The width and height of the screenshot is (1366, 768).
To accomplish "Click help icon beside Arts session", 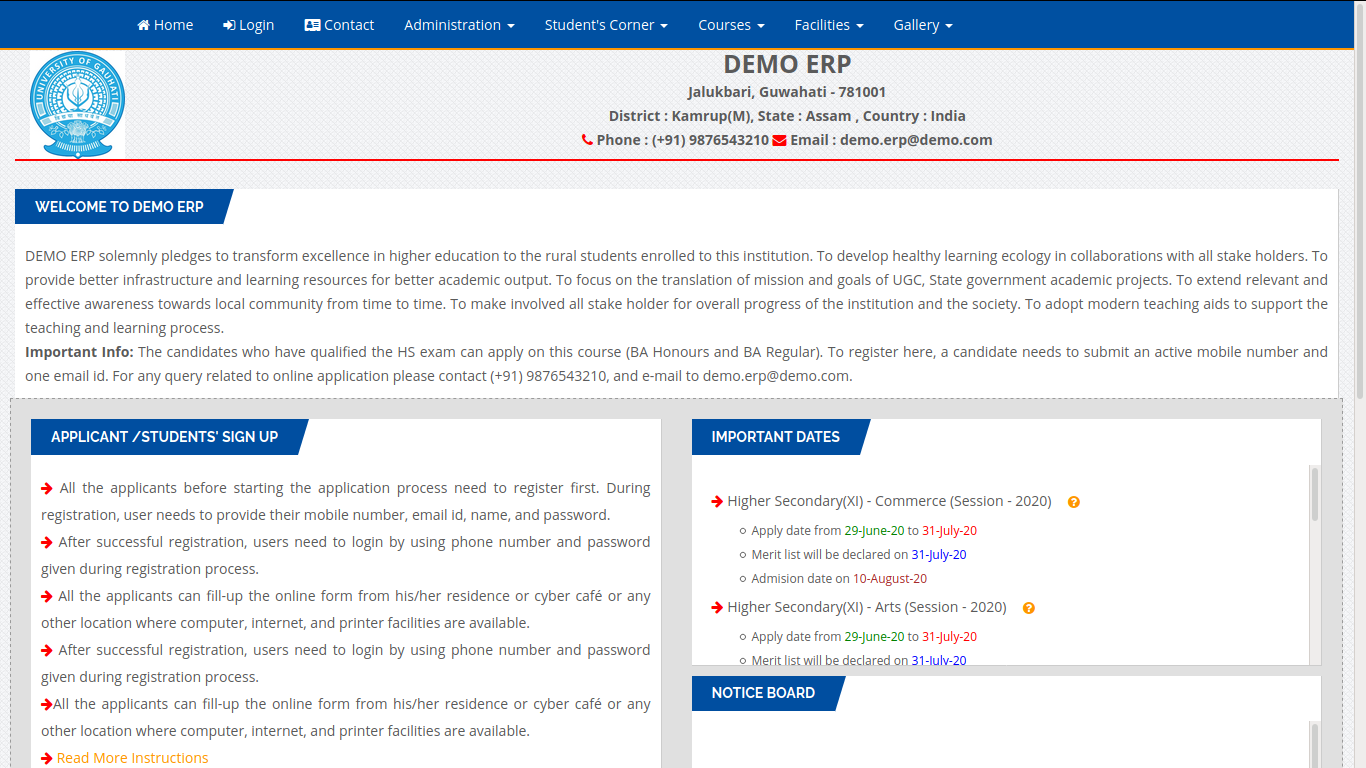I will pos(1029,608).
